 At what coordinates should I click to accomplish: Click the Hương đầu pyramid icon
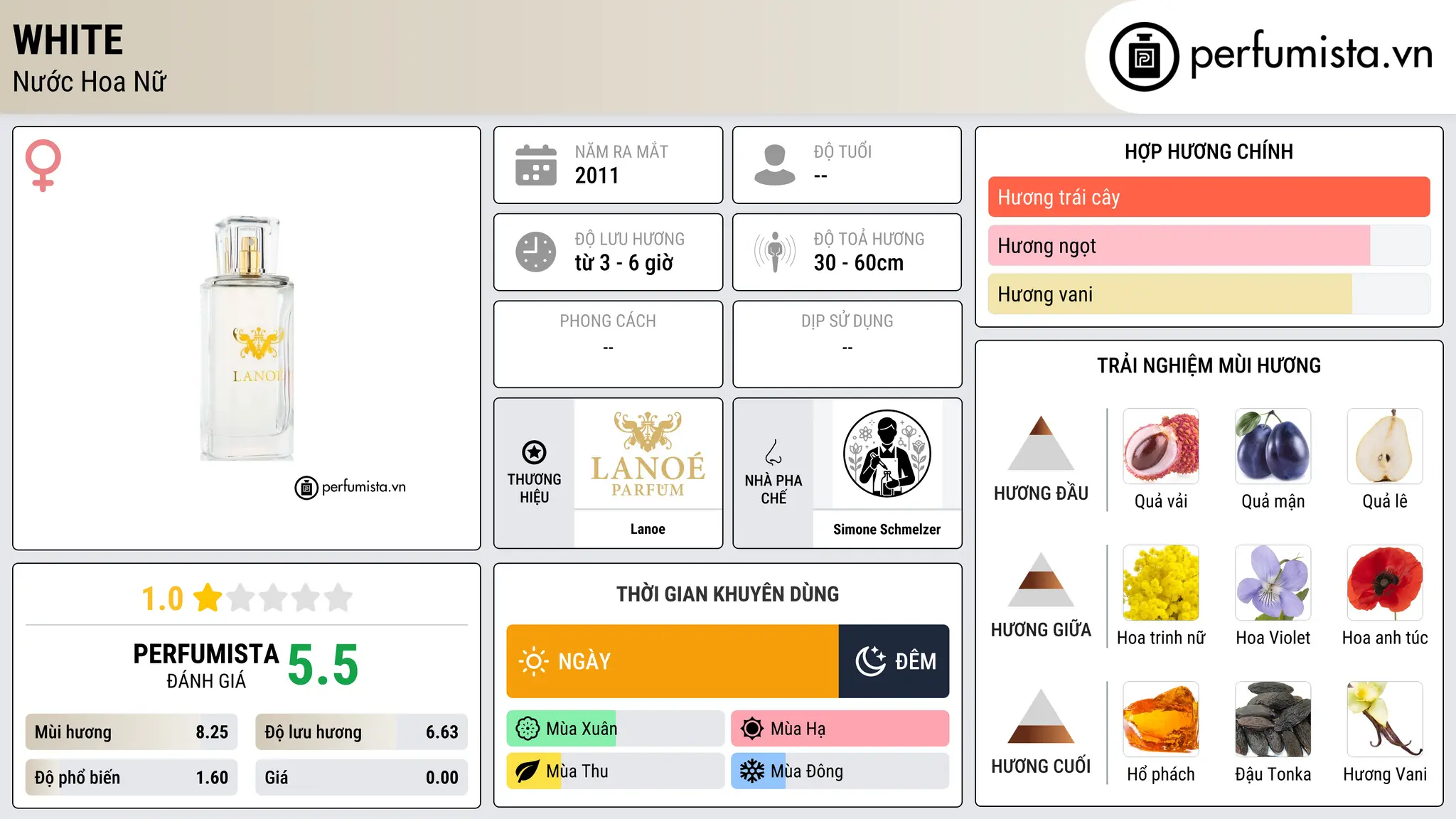(1042, 443)
